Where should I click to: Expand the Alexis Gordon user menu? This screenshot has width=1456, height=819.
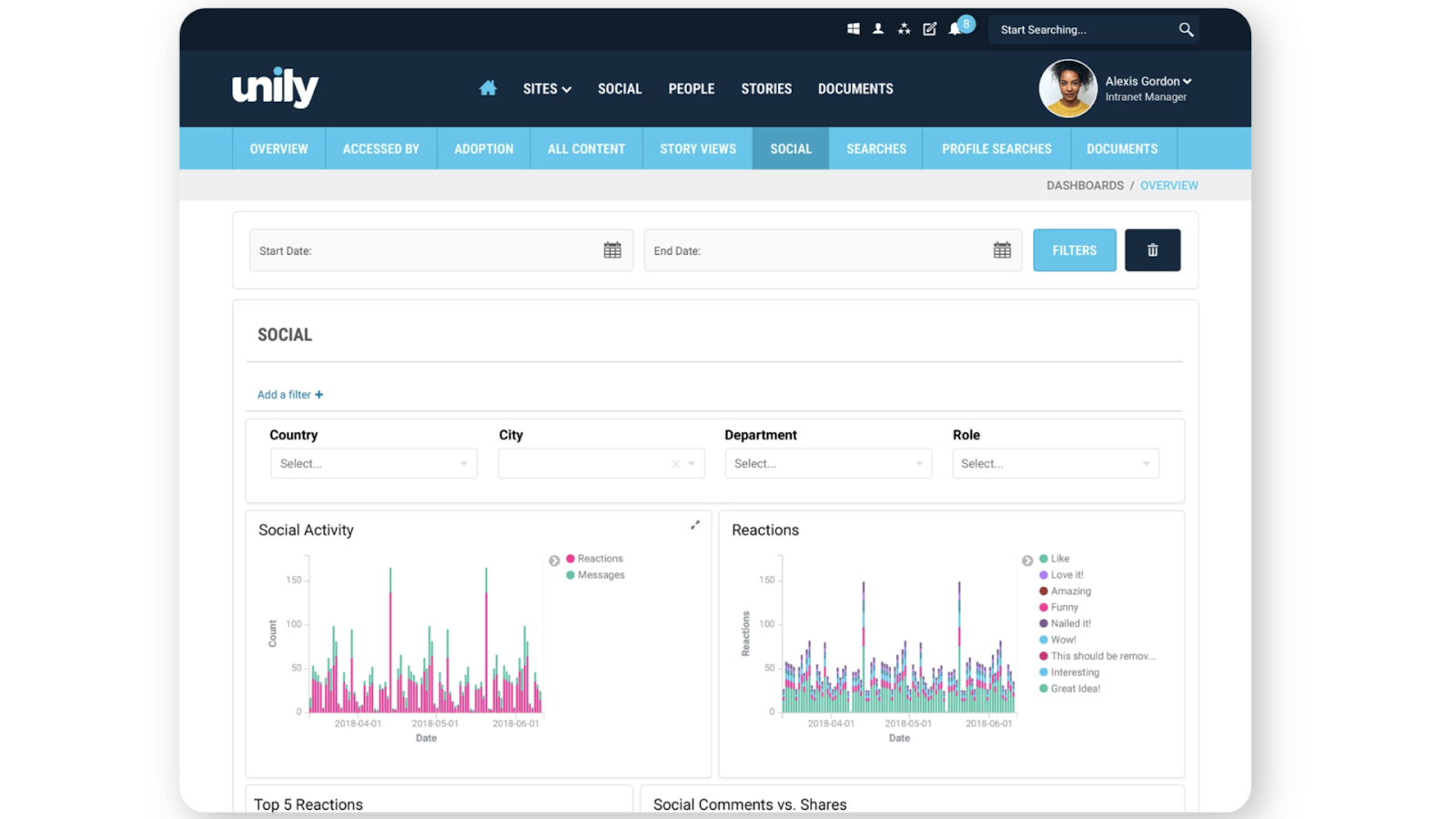pyautogui.click(x=1148, y=81)
